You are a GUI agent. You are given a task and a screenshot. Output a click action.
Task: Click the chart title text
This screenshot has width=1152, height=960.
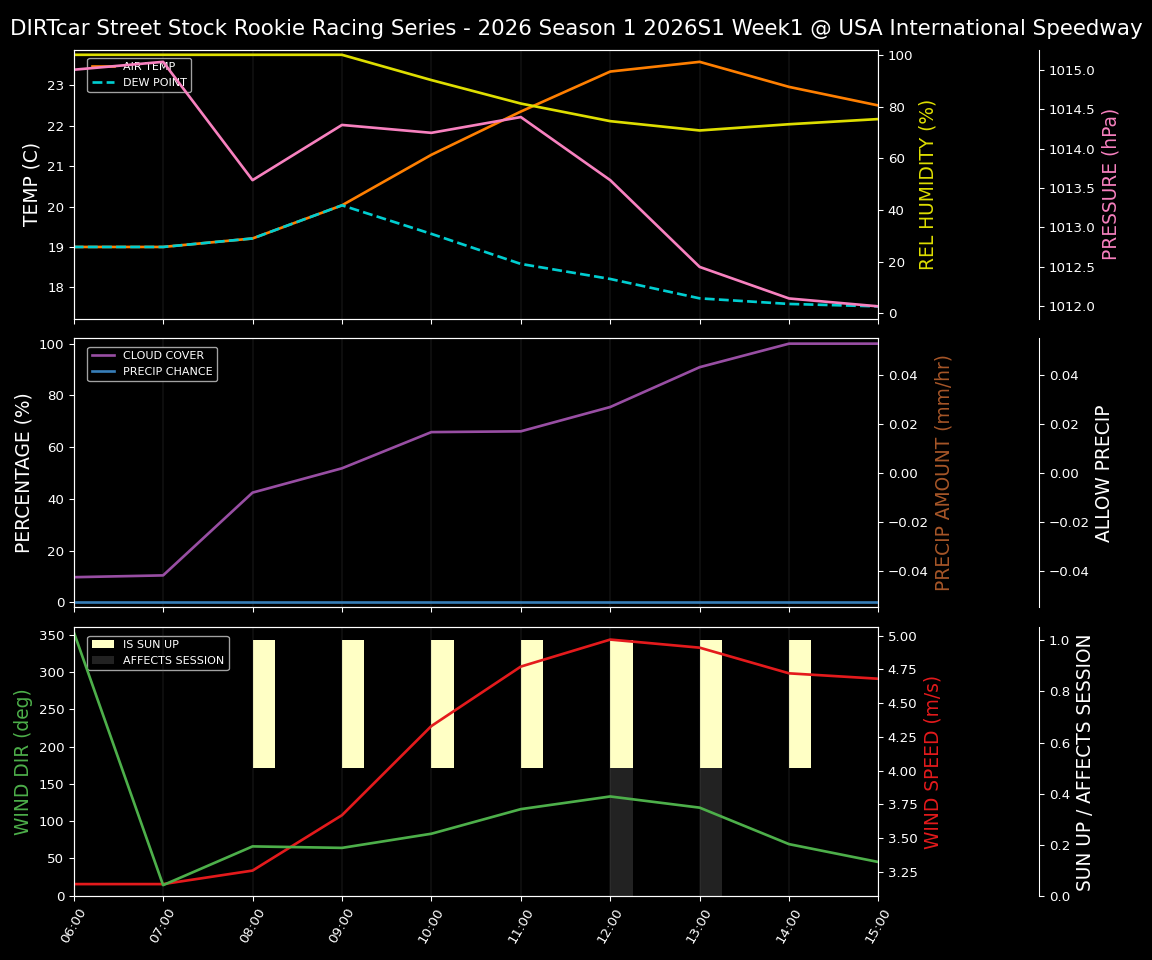tap(576, 27)
